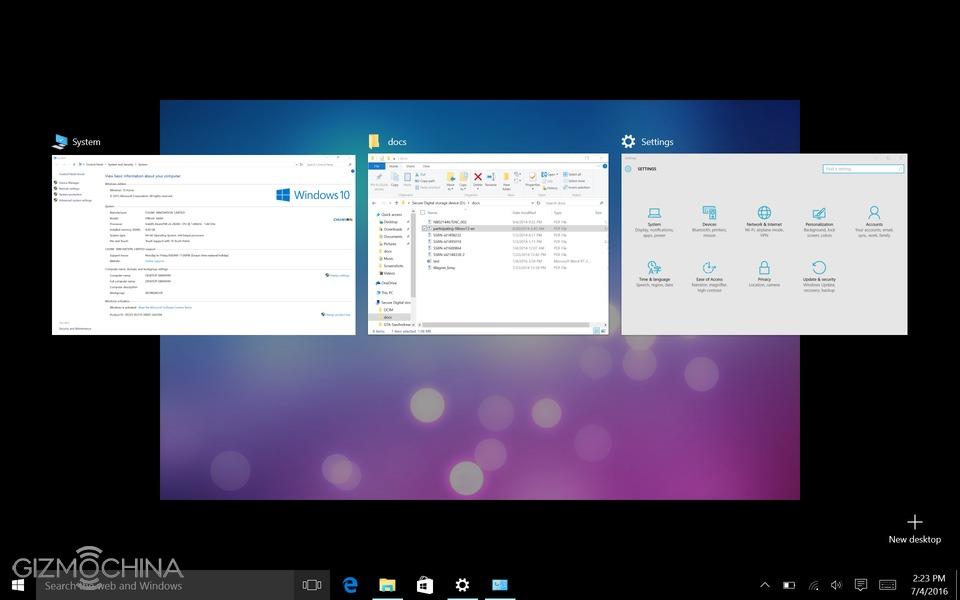Switch to the System window thumbnail

[x=203, y=245]
